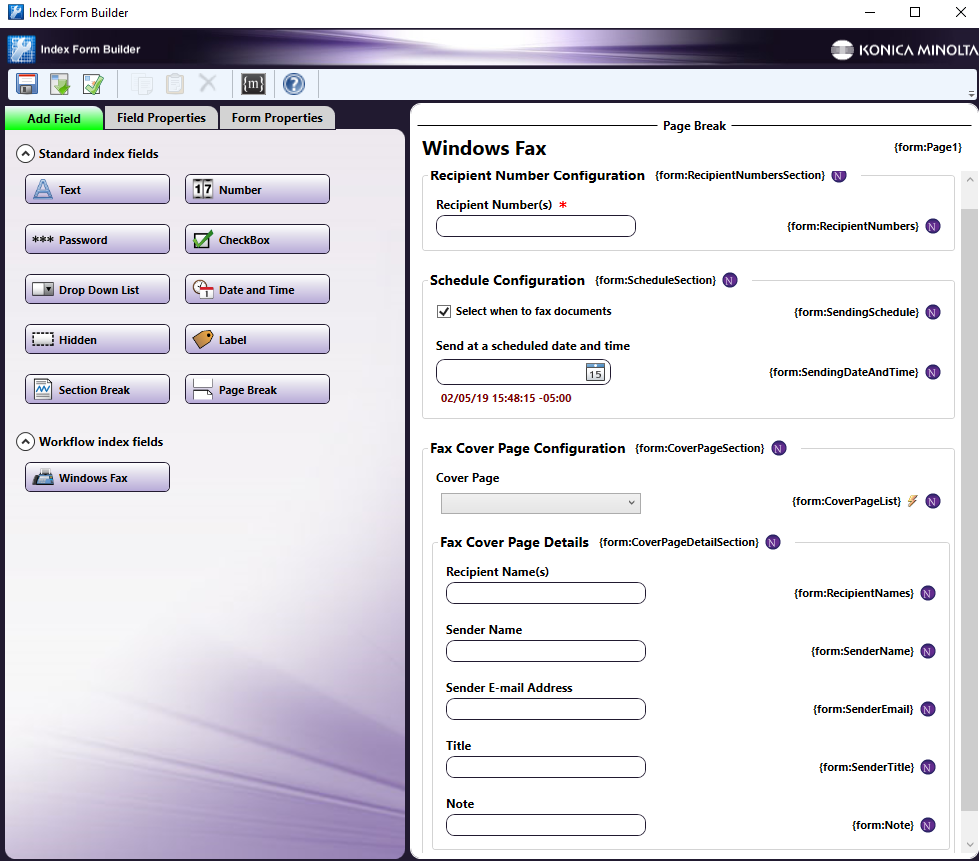Click the Recipient Number(s) input field

pos(536,226)
